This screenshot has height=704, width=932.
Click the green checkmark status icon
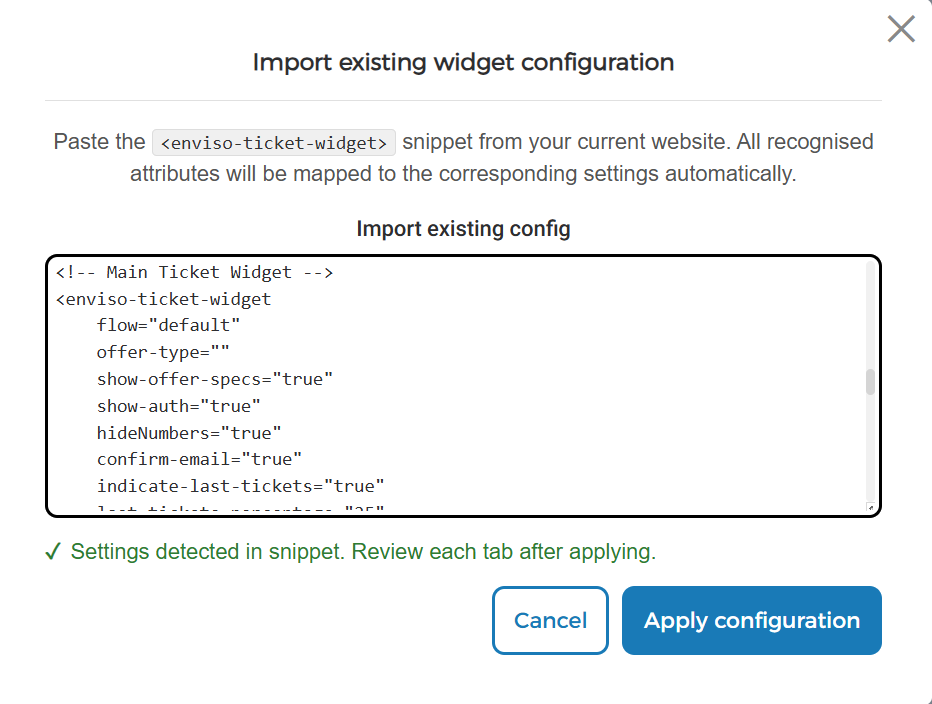53,552
